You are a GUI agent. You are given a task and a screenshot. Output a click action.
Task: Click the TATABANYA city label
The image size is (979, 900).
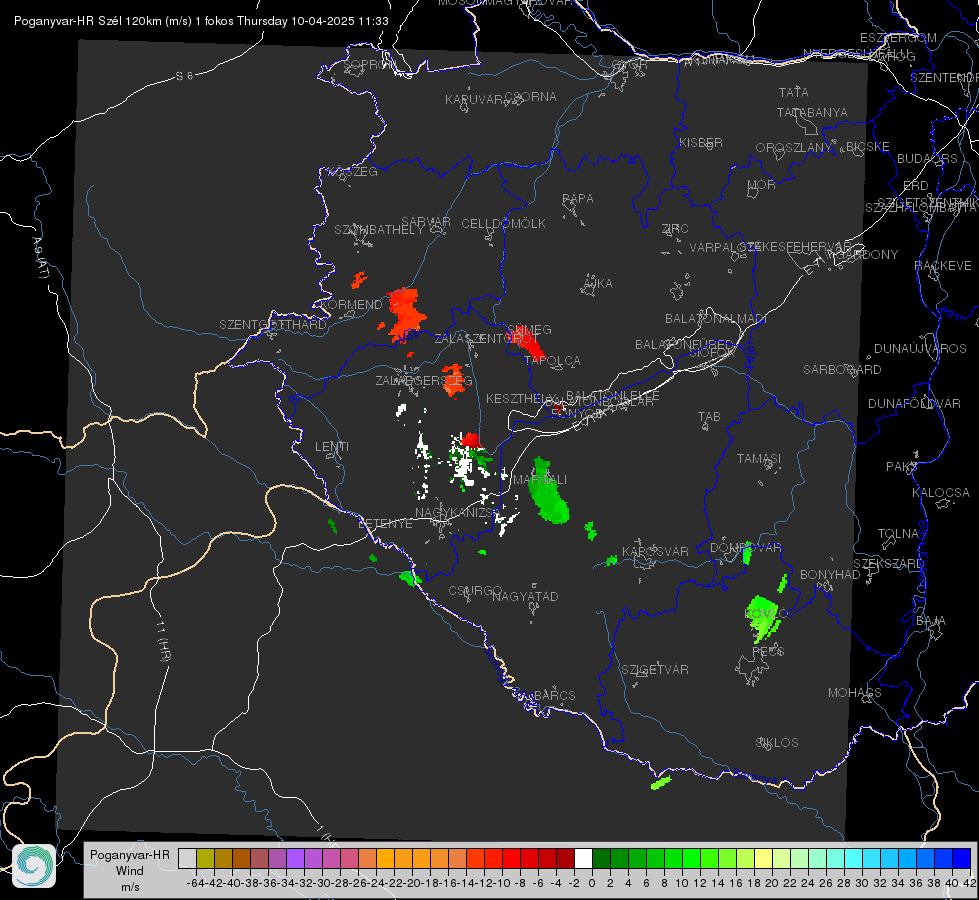pyautogui.click(x=812, y=112)
